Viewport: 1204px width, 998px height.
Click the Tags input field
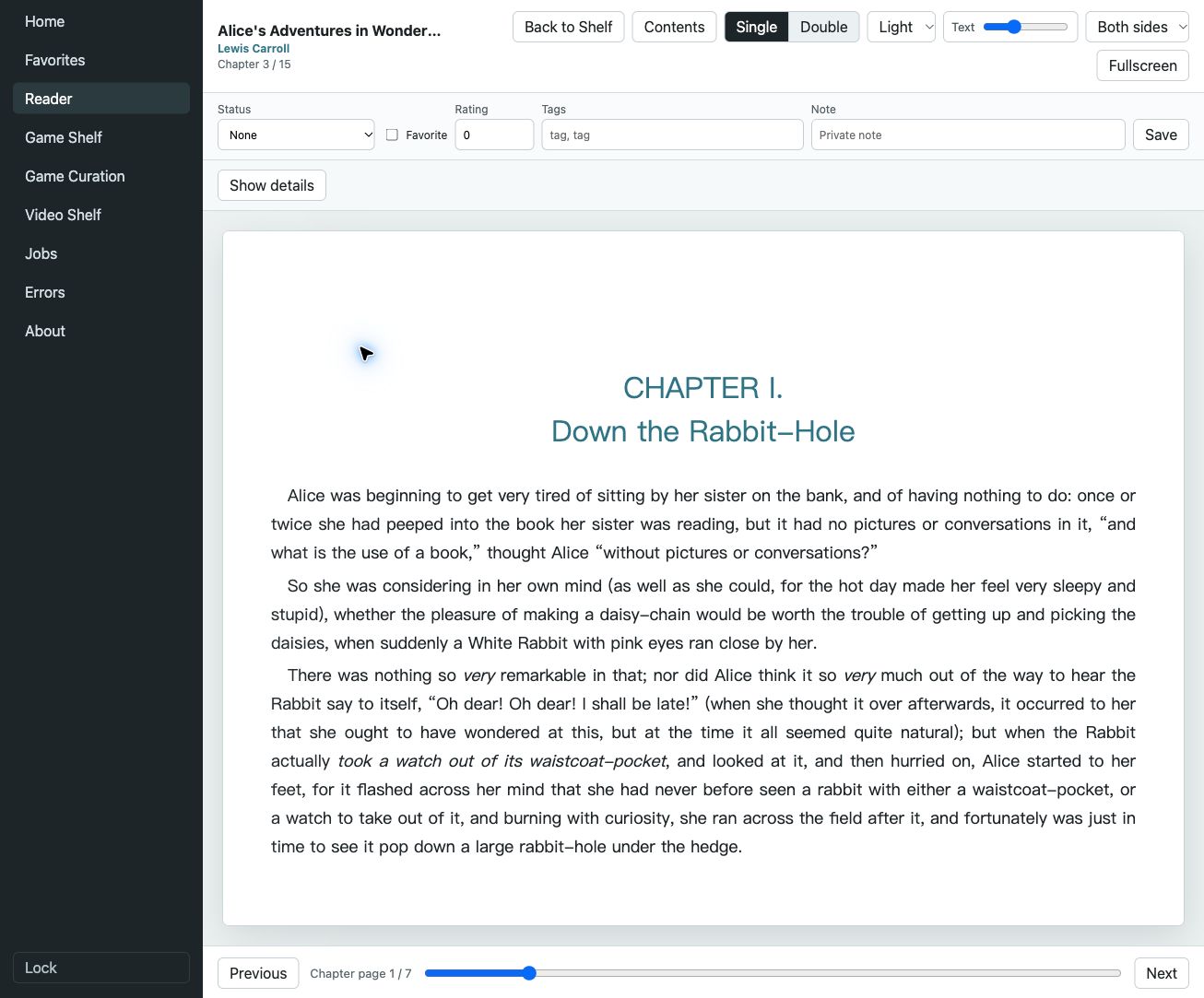pyautogui.click(x=672, y=135)
